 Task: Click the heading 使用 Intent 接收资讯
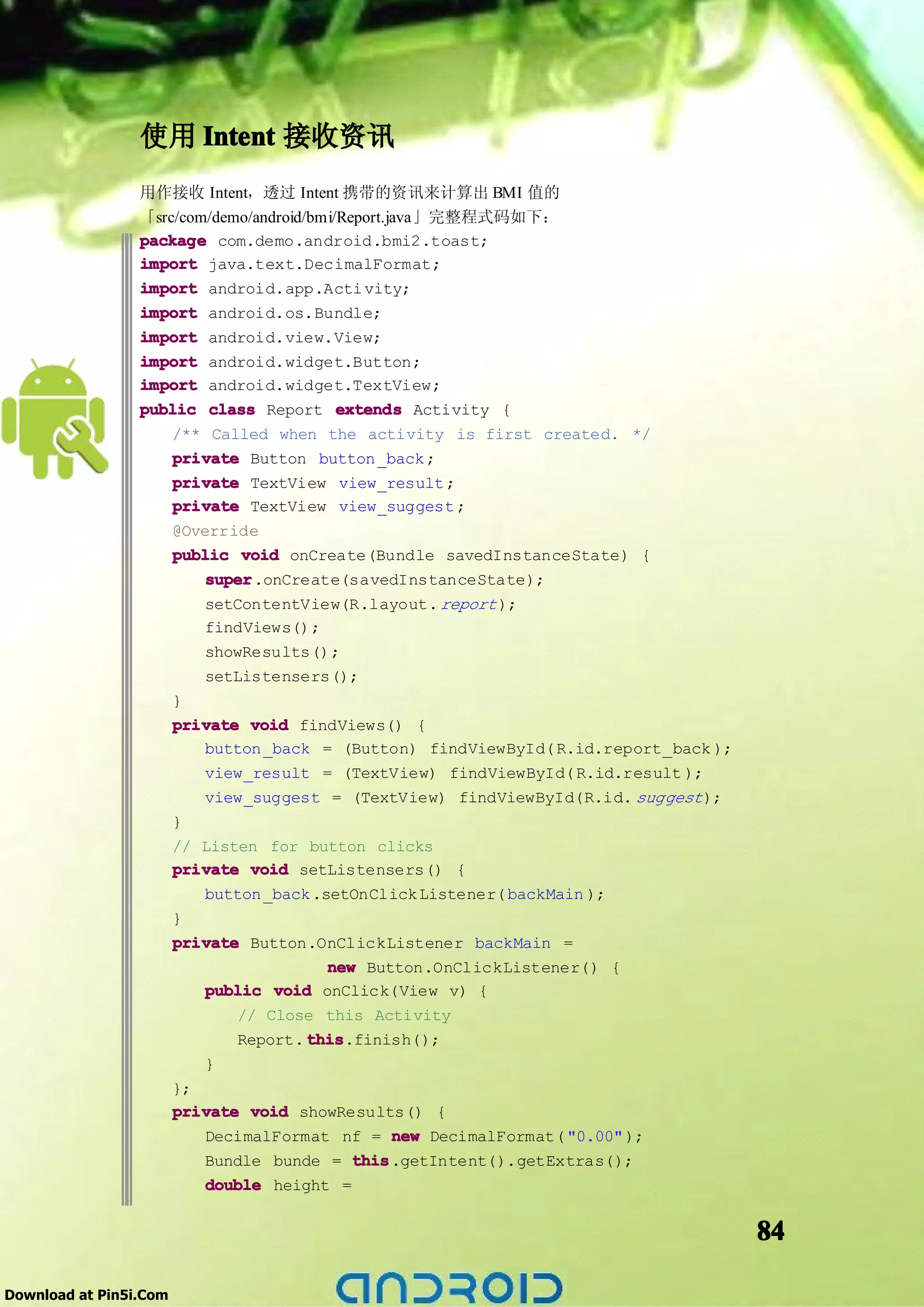pos(267,137)
